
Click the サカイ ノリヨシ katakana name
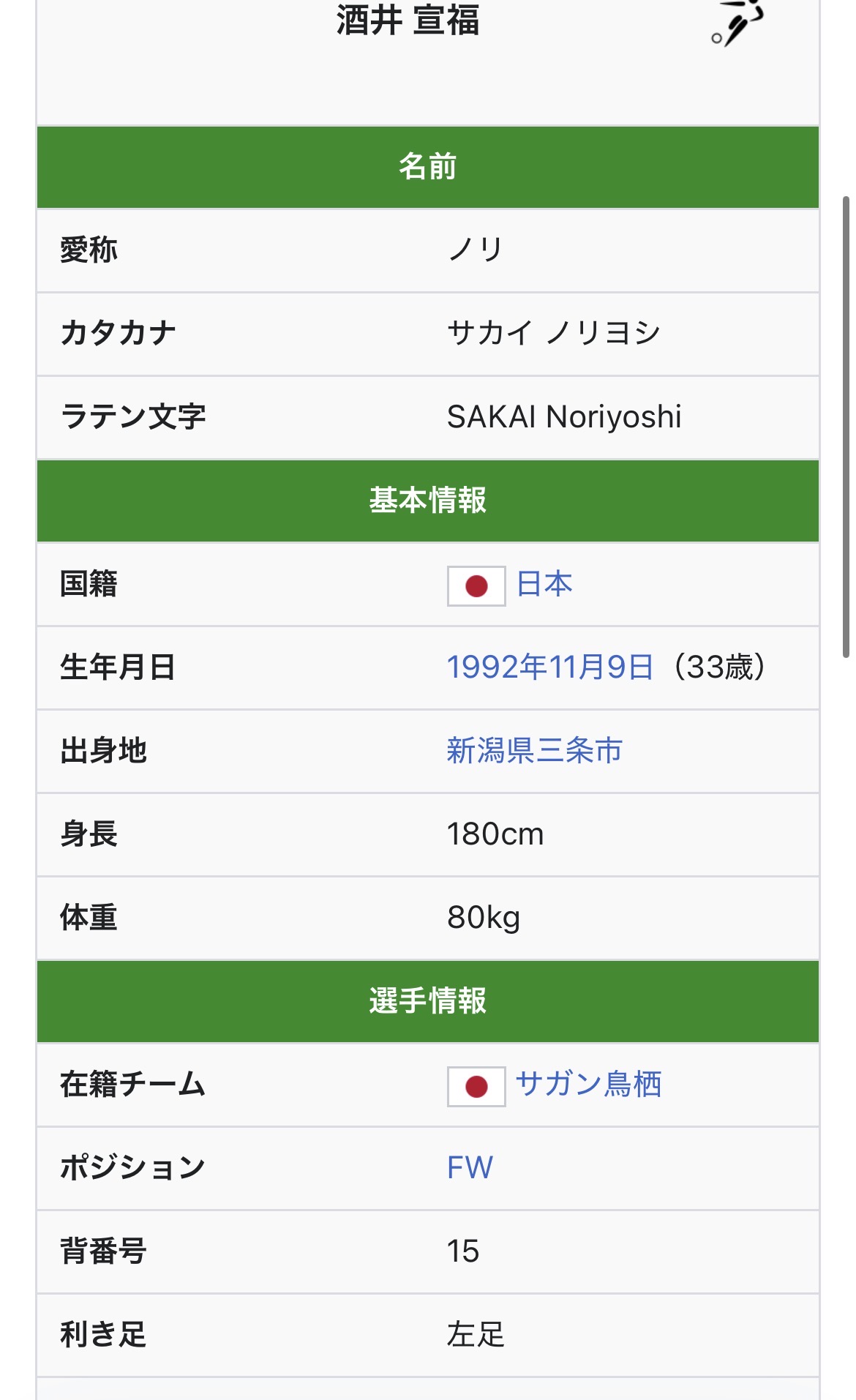pos(554,334)
